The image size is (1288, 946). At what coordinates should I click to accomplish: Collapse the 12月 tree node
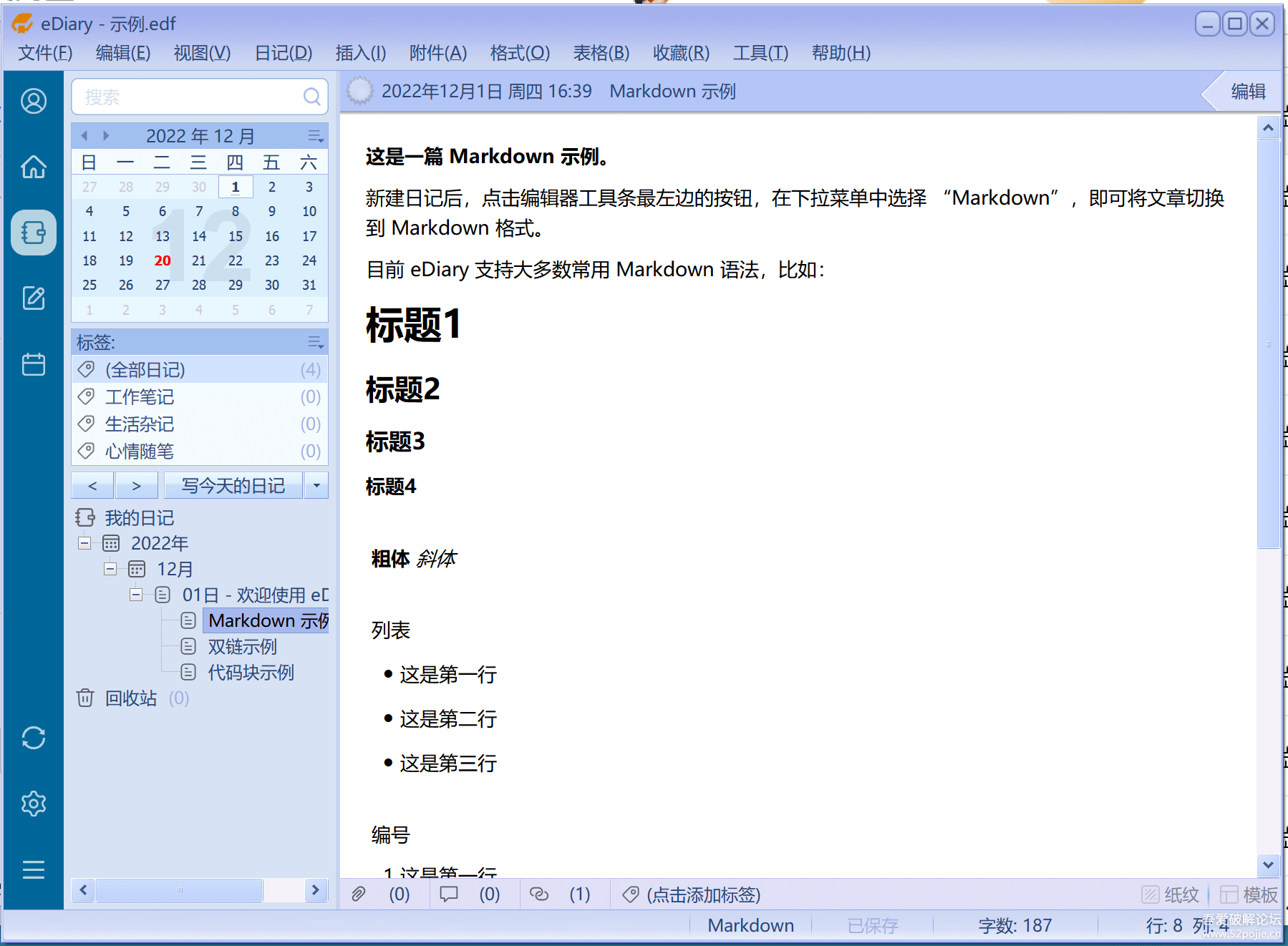pyautogui.click(x=110, y=569)
